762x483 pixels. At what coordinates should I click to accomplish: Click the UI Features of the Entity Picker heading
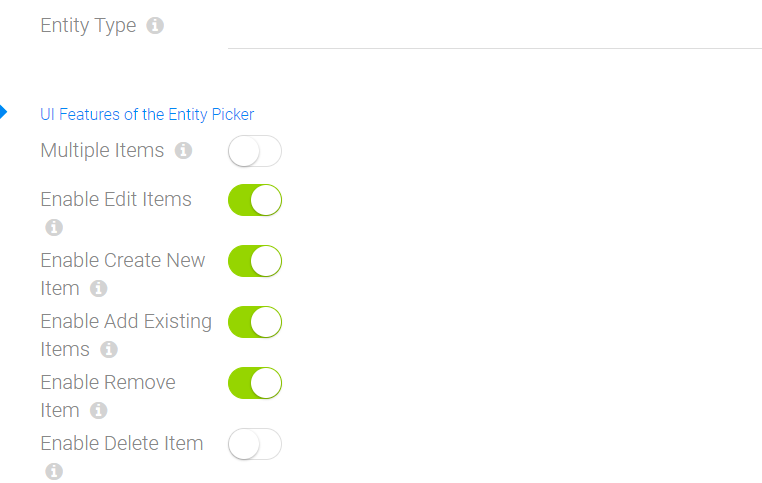147,115
